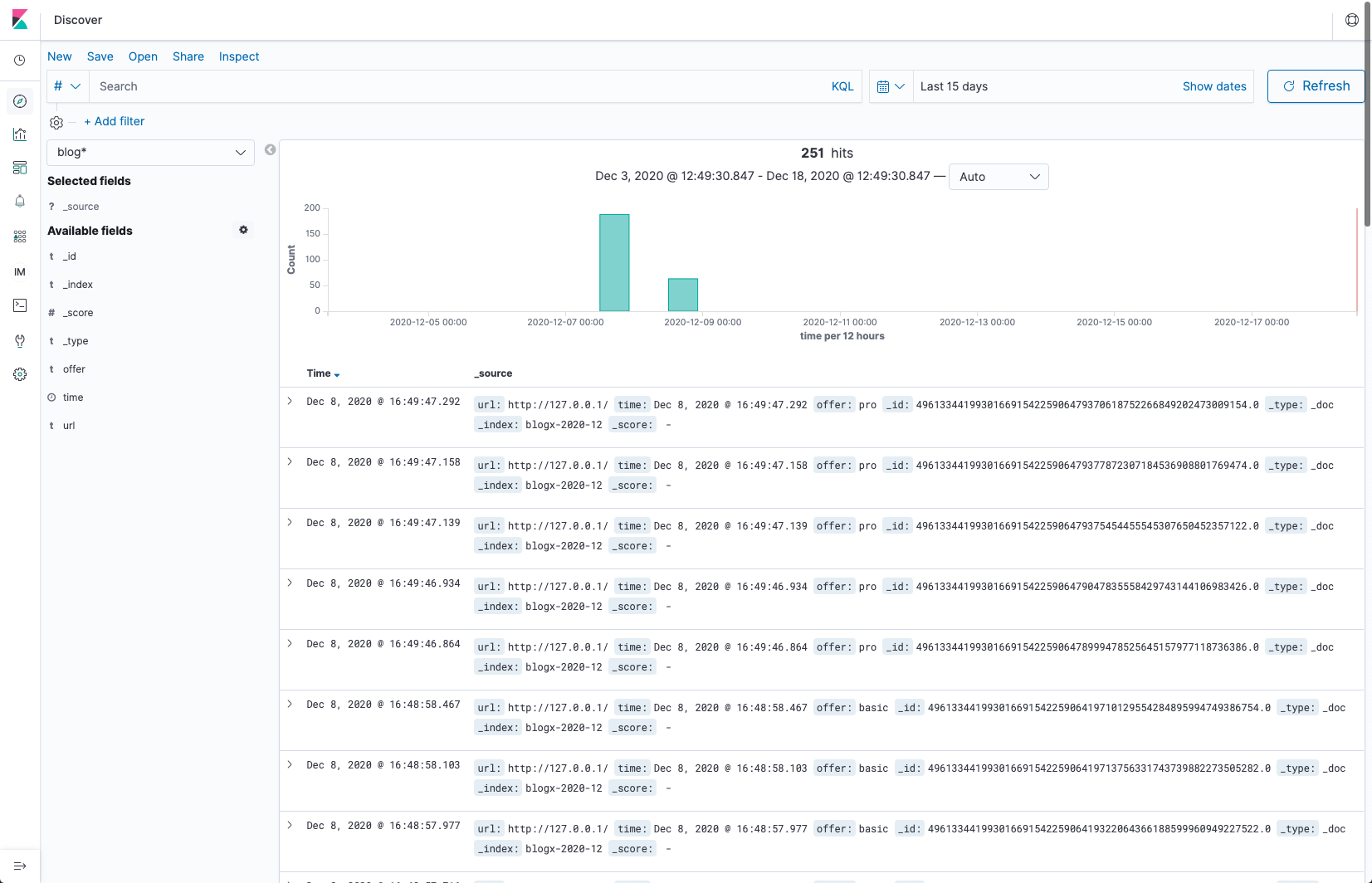Click the Time column sort arrow

(x=337, y=375)
